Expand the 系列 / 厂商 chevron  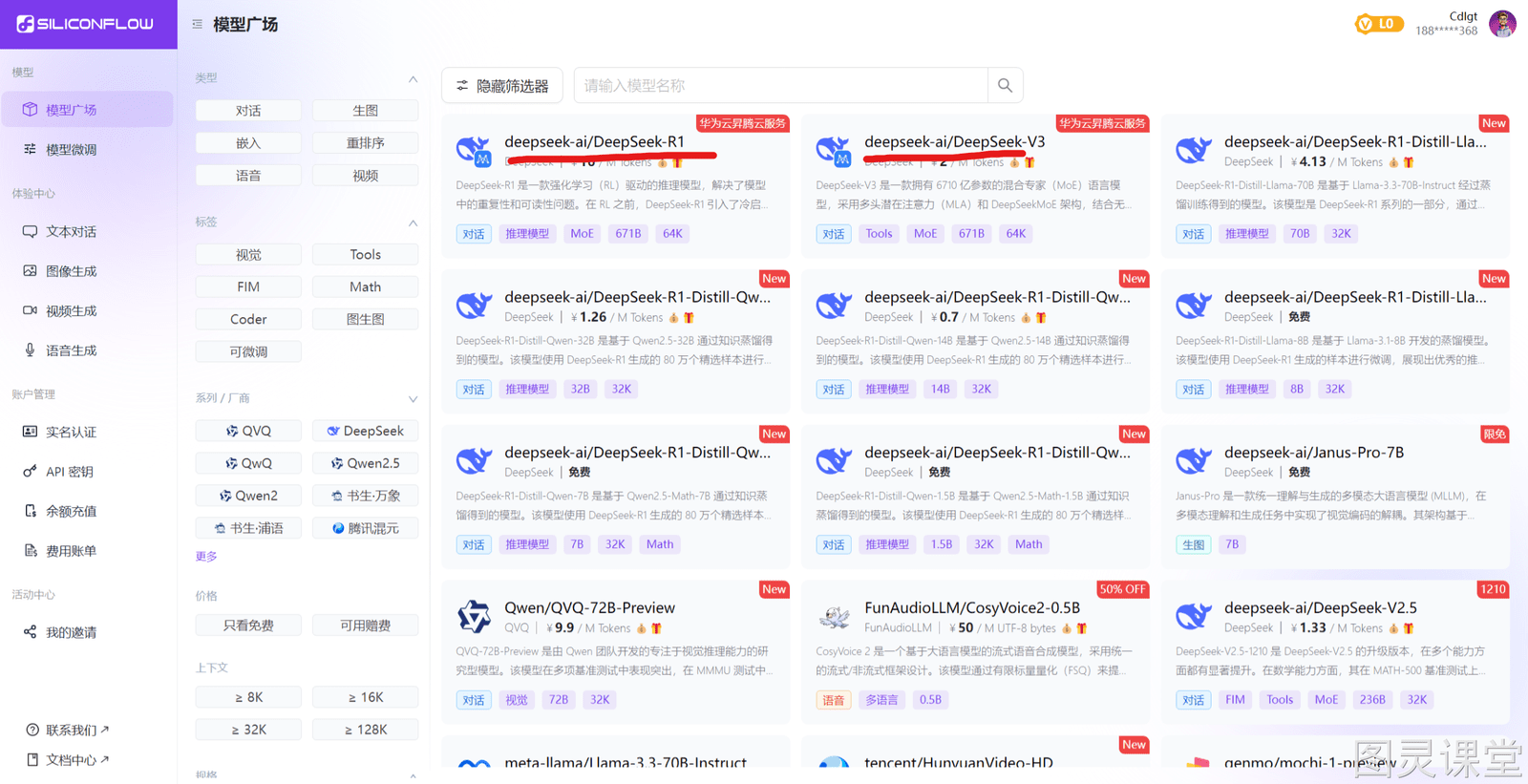(x=413, y=399)
